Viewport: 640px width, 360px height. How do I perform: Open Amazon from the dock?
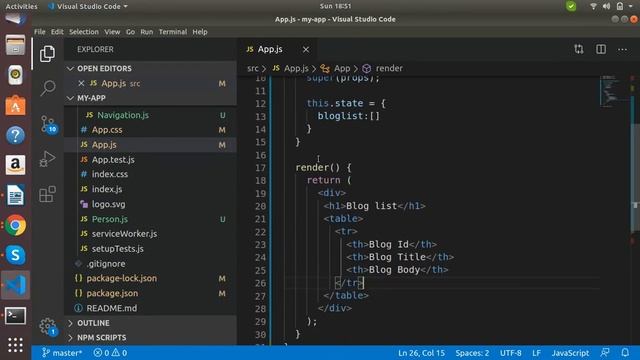point(16,165)
